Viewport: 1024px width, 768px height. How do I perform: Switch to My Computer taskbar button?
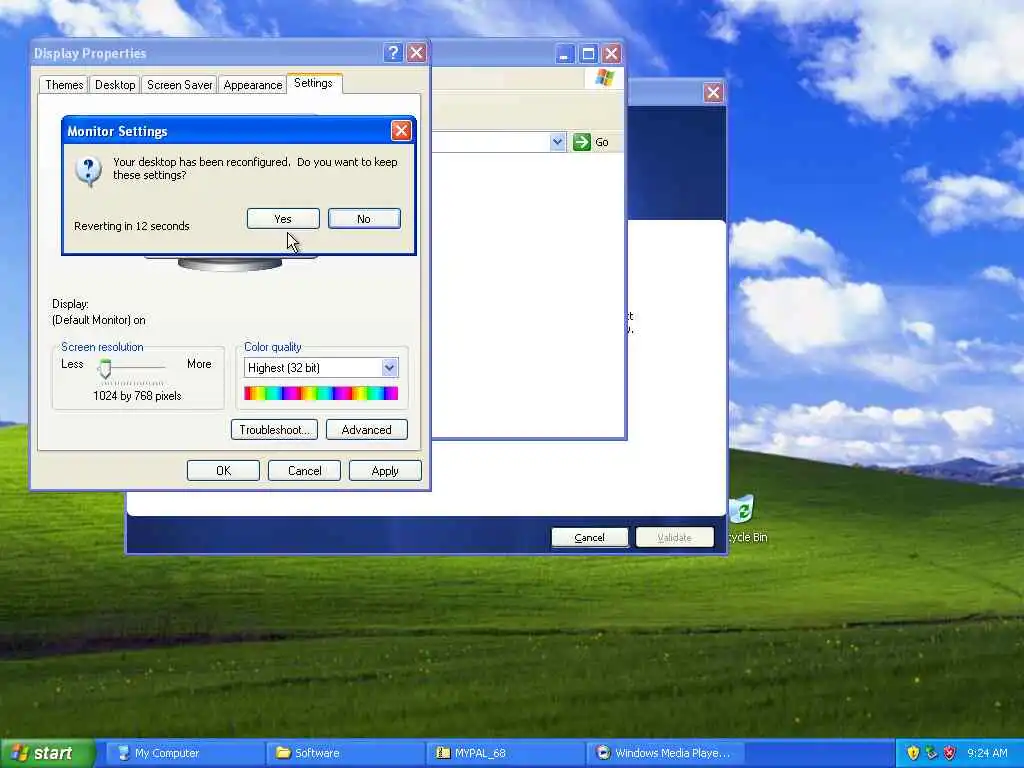coord(185,753)
